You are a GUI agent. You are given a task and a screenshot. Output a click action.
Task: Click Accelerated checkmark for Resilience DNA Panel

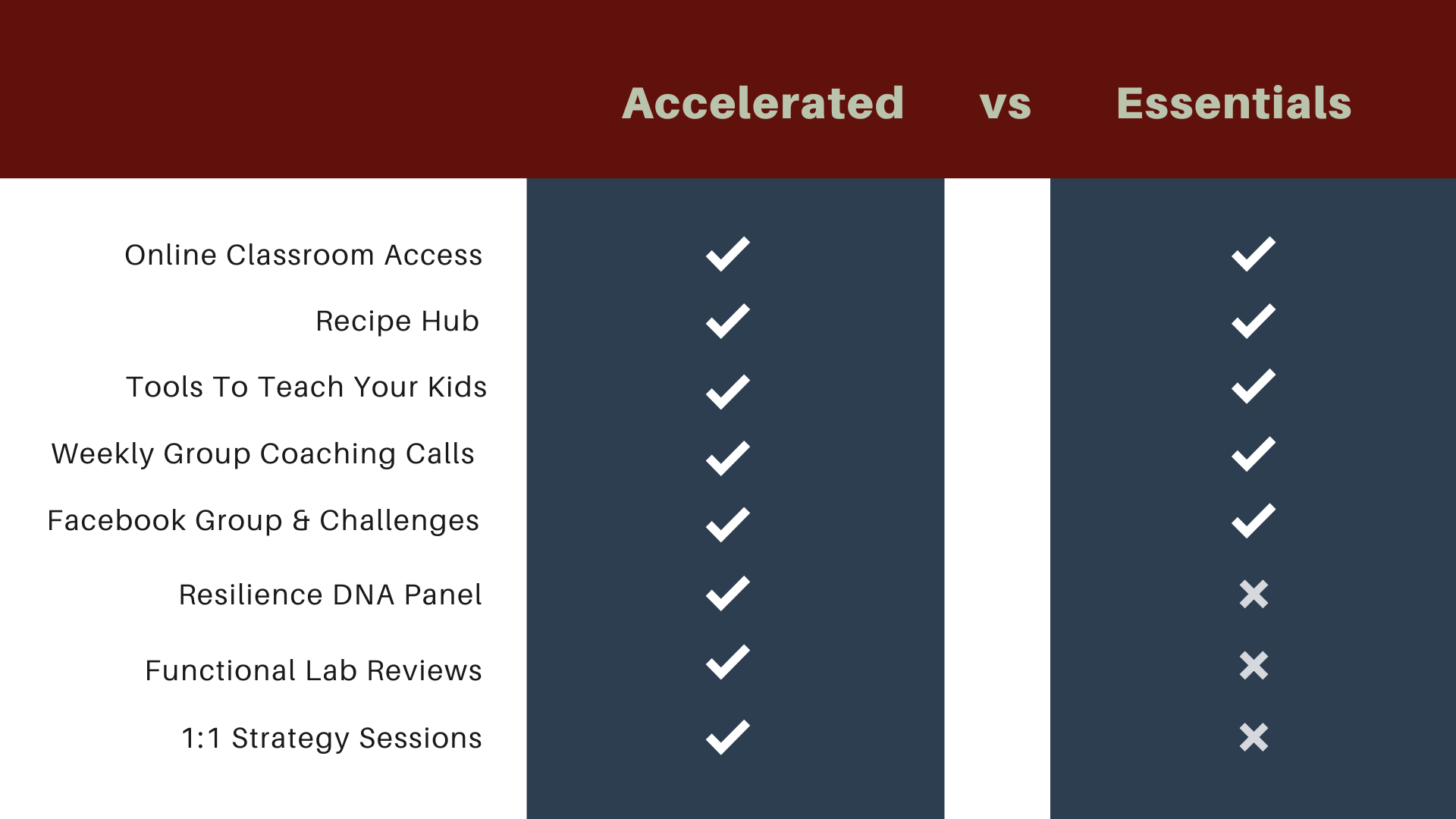pyautogui.click(x=727, y=593)
